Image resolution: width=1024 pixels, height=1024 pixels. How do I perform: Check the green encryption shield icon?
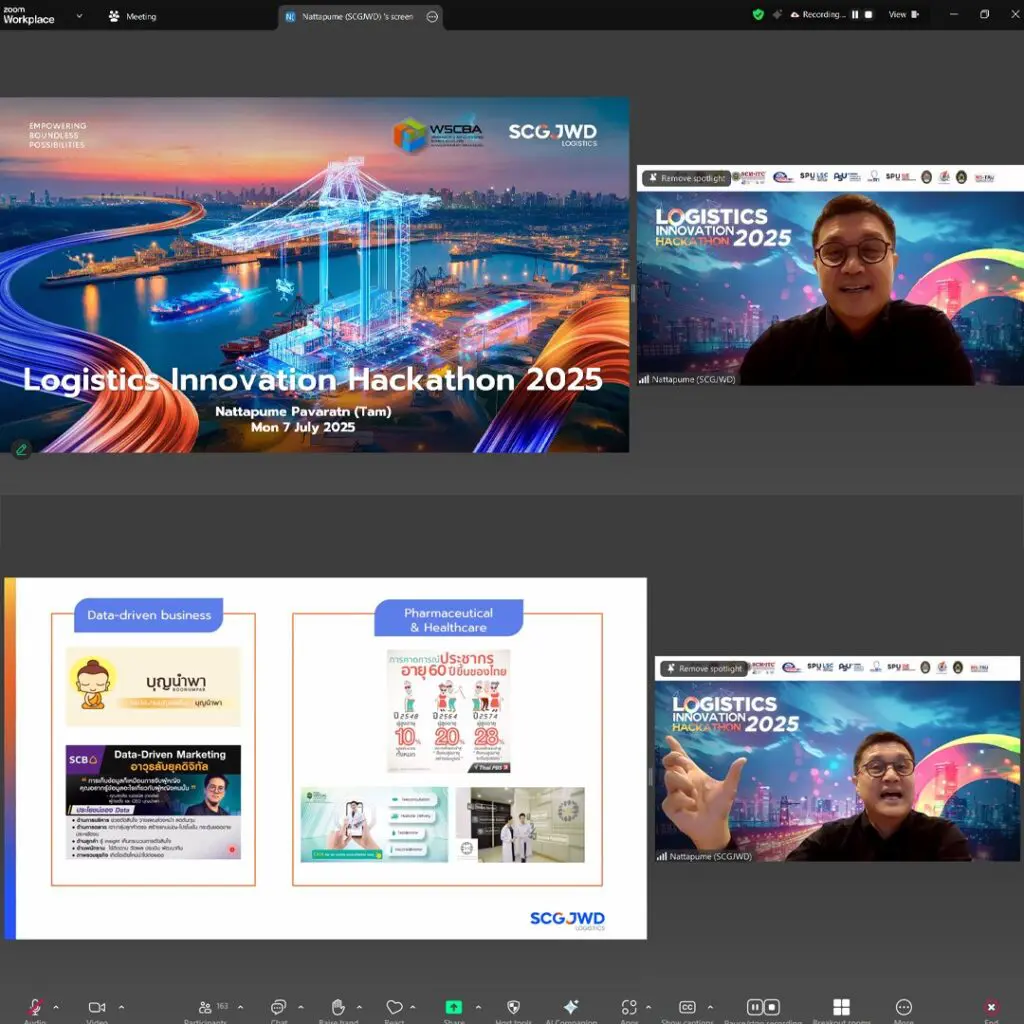click(758, 14)
